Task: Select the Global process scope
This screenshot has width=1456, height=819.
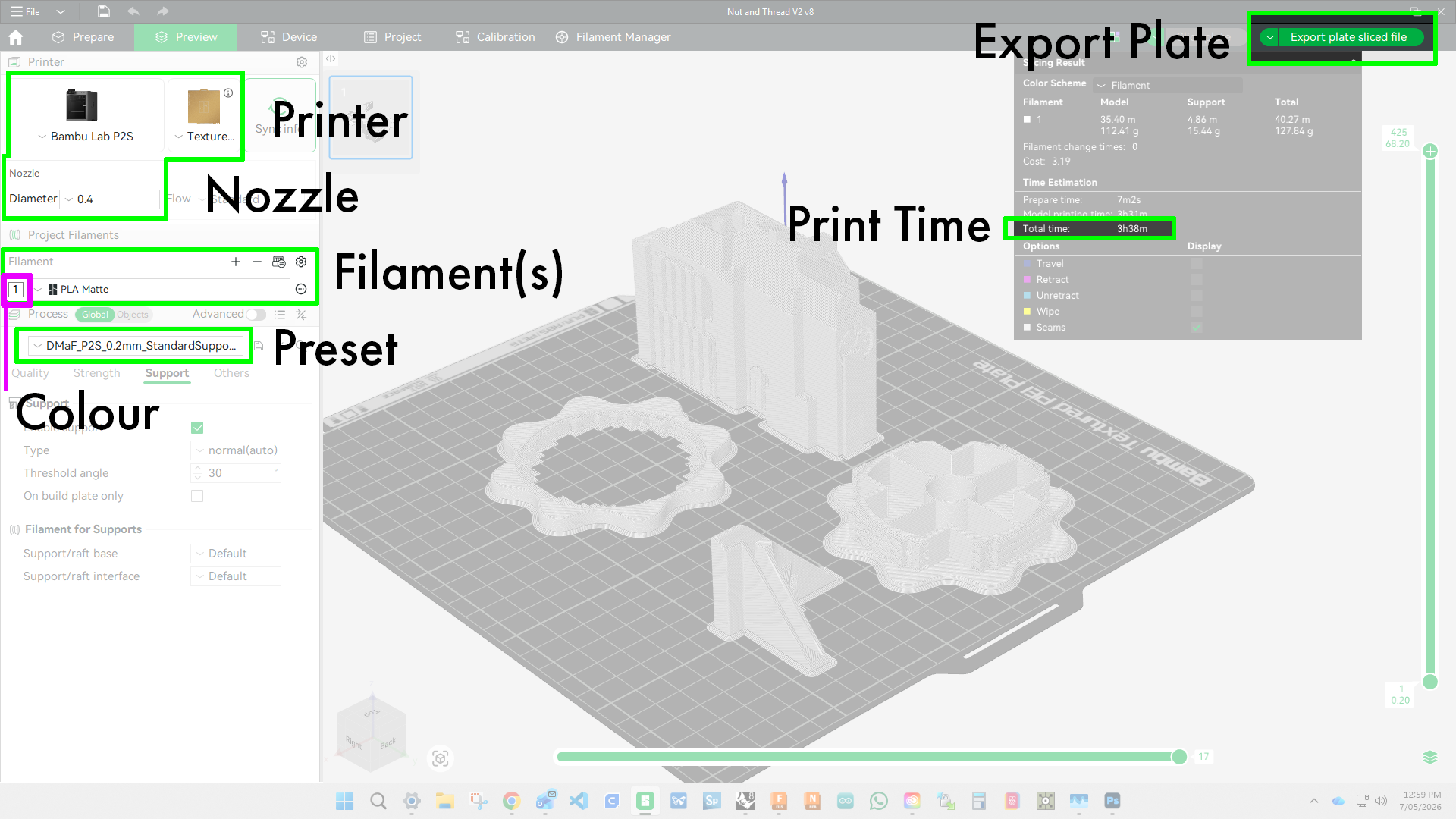Action: click(x=95, y=315)
